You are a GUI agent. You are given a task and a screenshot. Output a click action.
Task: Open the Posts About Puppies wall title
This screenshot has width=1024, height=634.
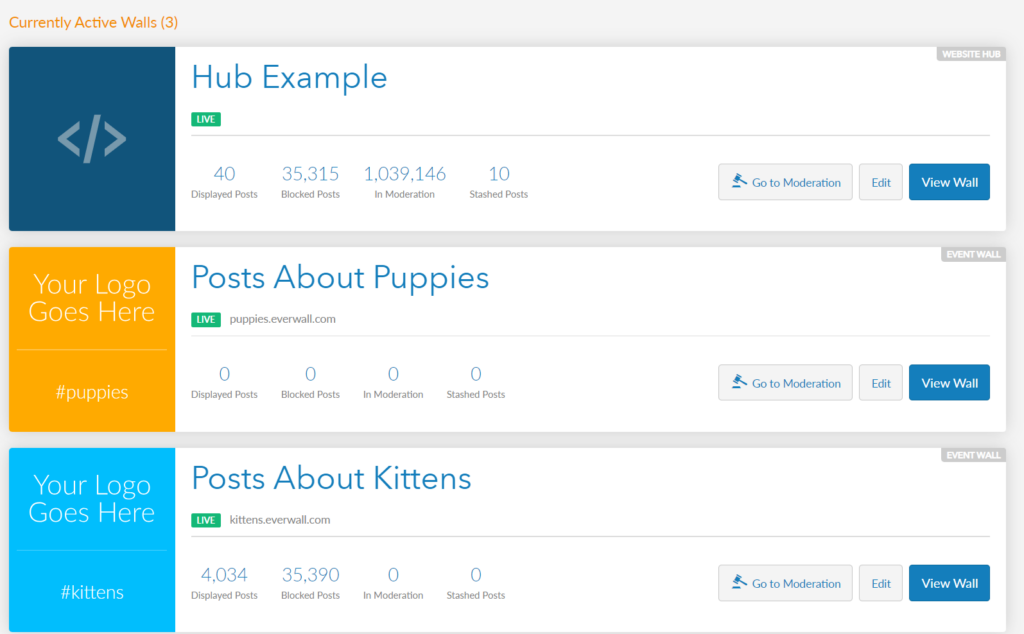pyautogui.click(x=340, y=277)
